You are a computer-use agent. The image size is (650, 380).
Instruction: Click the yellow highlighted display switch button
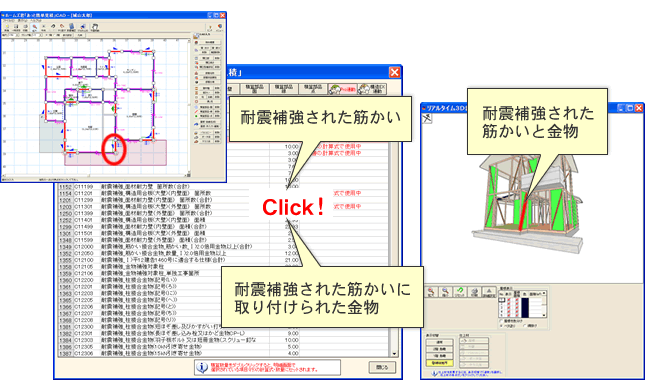[x=440, y=363]
